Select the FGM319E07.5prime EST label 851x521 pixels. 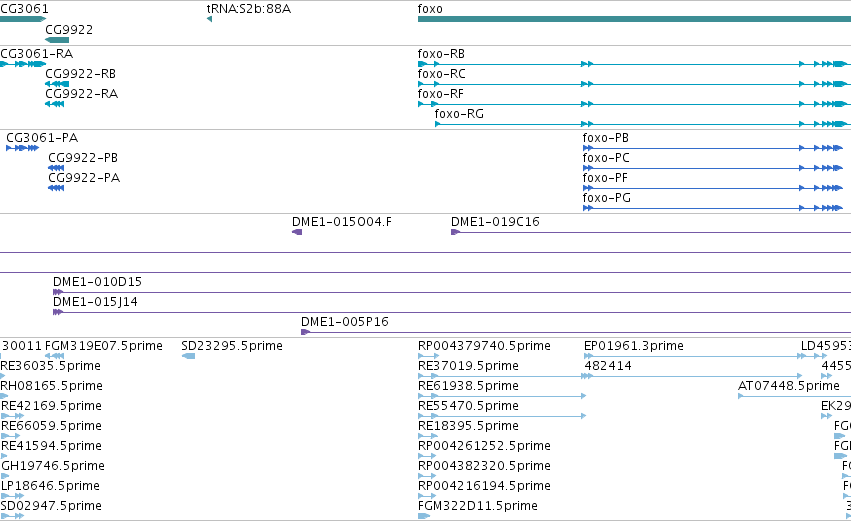104,346
